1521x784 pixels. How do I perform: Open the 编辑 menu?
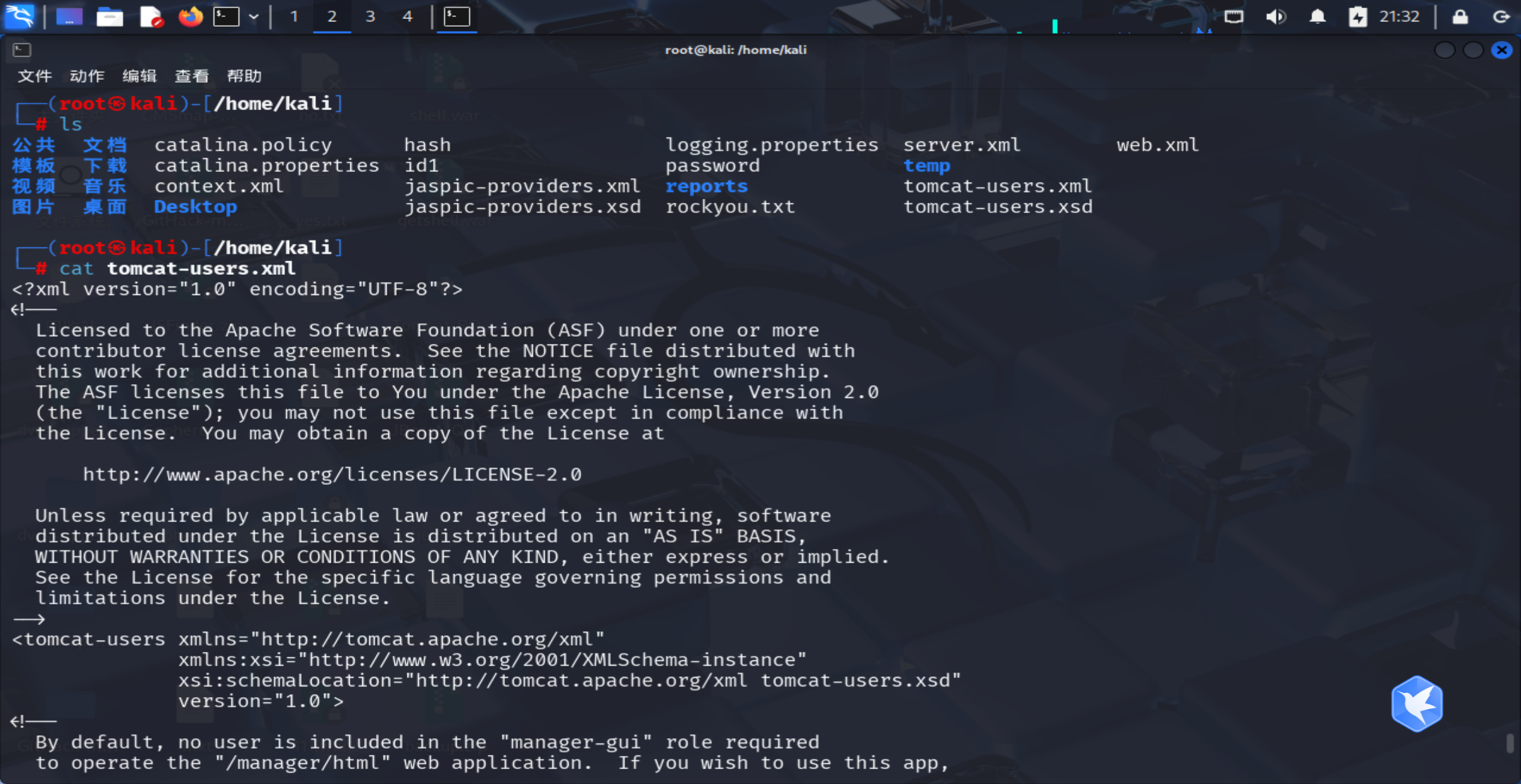coord(139,76)
